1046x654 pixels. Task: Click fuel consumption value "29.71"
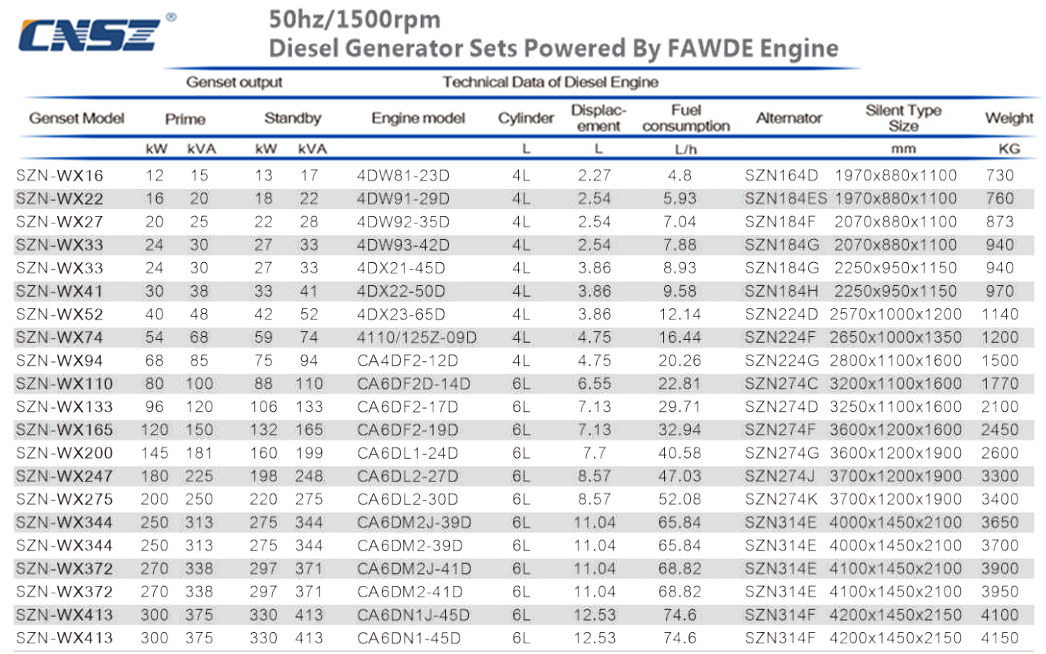[680, 407]
